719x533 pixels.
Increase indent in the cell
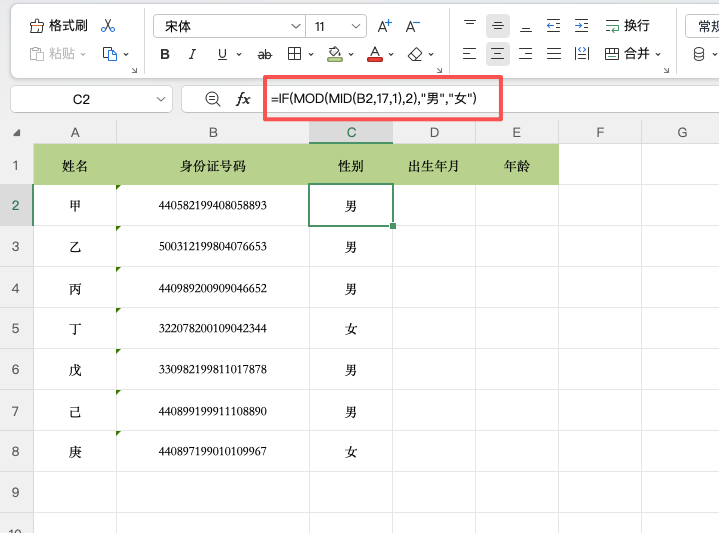point(581,26)
